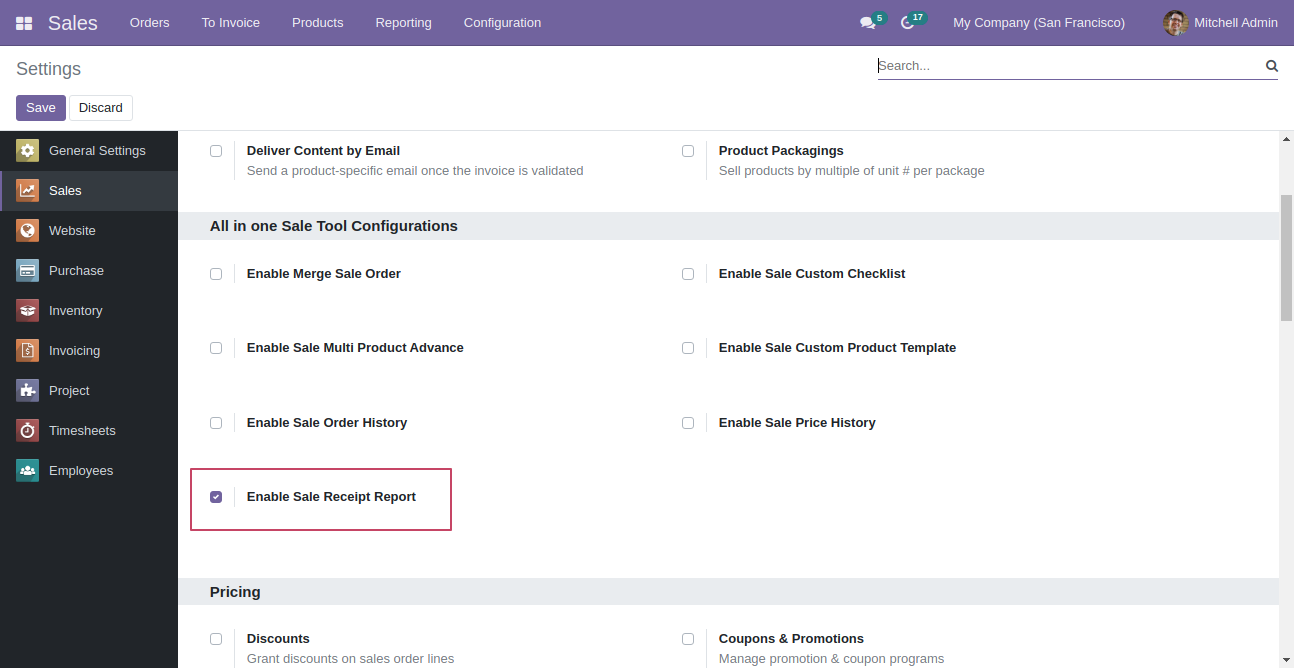Viewport: 1294px width, 668px height.
Task: Click the Sales chart icon in sidebar
Action: [x=28, y=191]
